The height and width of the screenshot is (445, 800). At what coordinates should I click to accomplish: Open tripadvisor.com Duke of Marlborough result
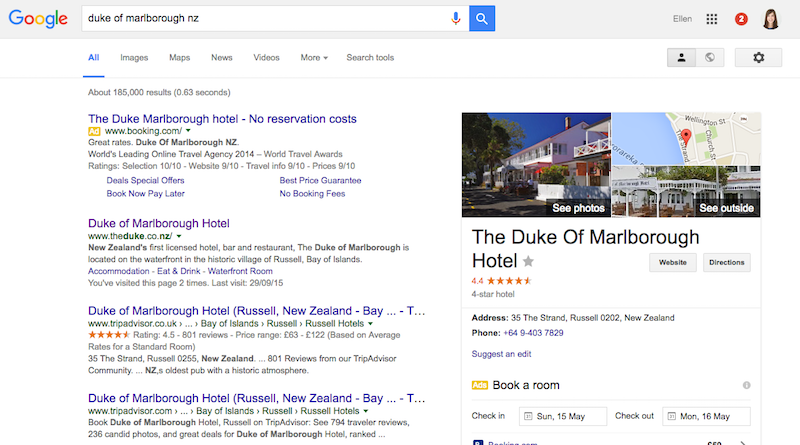tap(256, 398)
